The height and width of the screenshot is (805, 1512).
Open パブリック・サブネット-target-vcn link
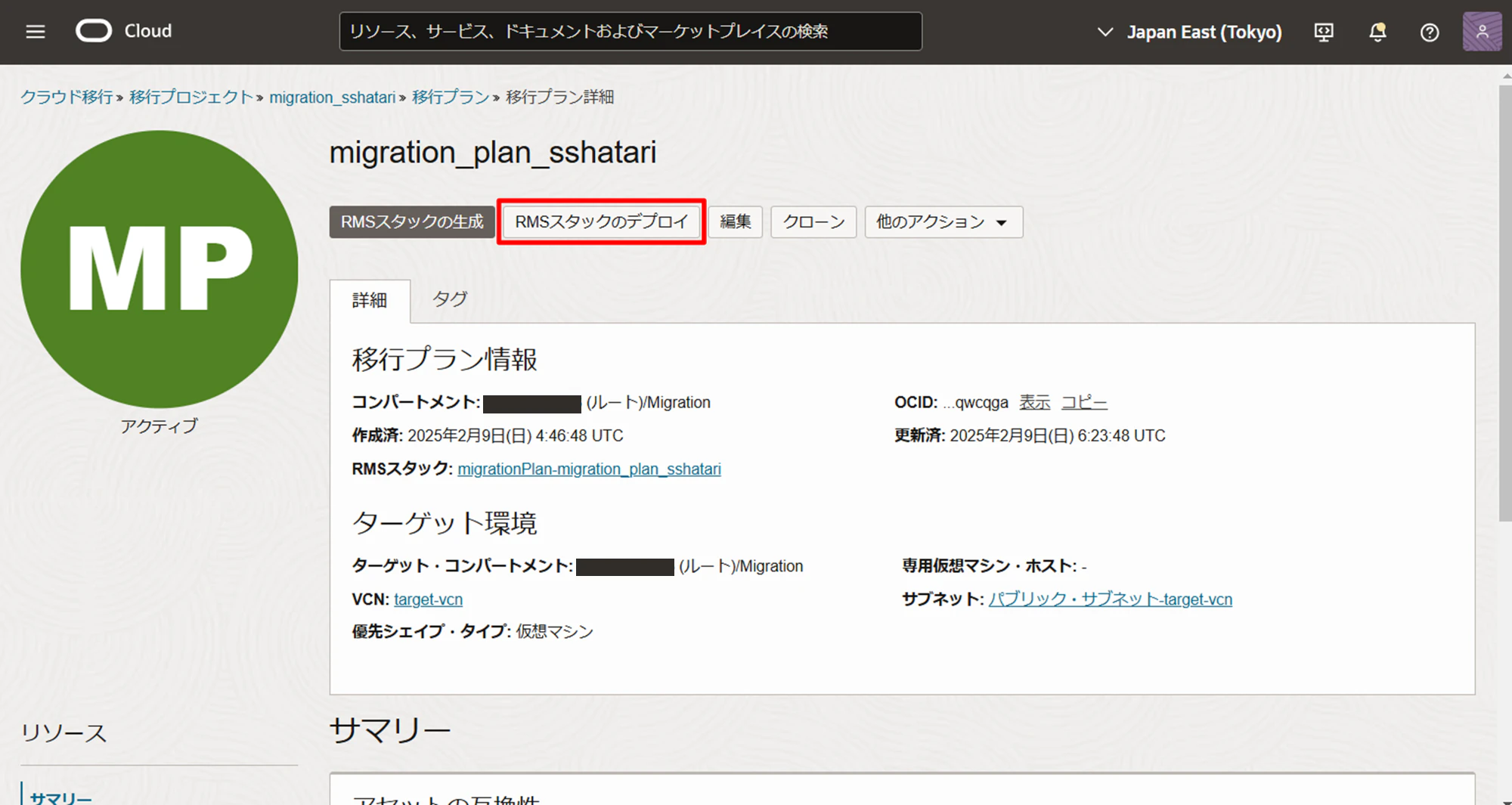click(1111, 599)
